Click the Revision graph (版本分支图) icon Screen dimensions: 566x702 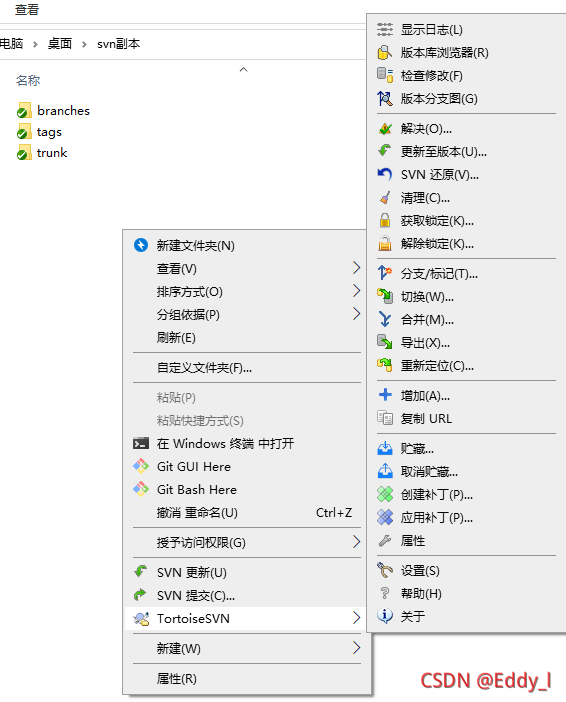tap(385, 98)
